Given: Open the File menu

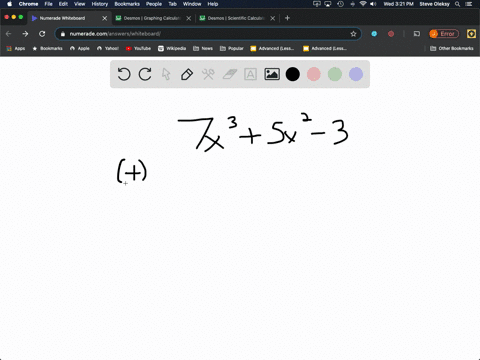Looking at the screenshot, I should [x=49, y=4].
